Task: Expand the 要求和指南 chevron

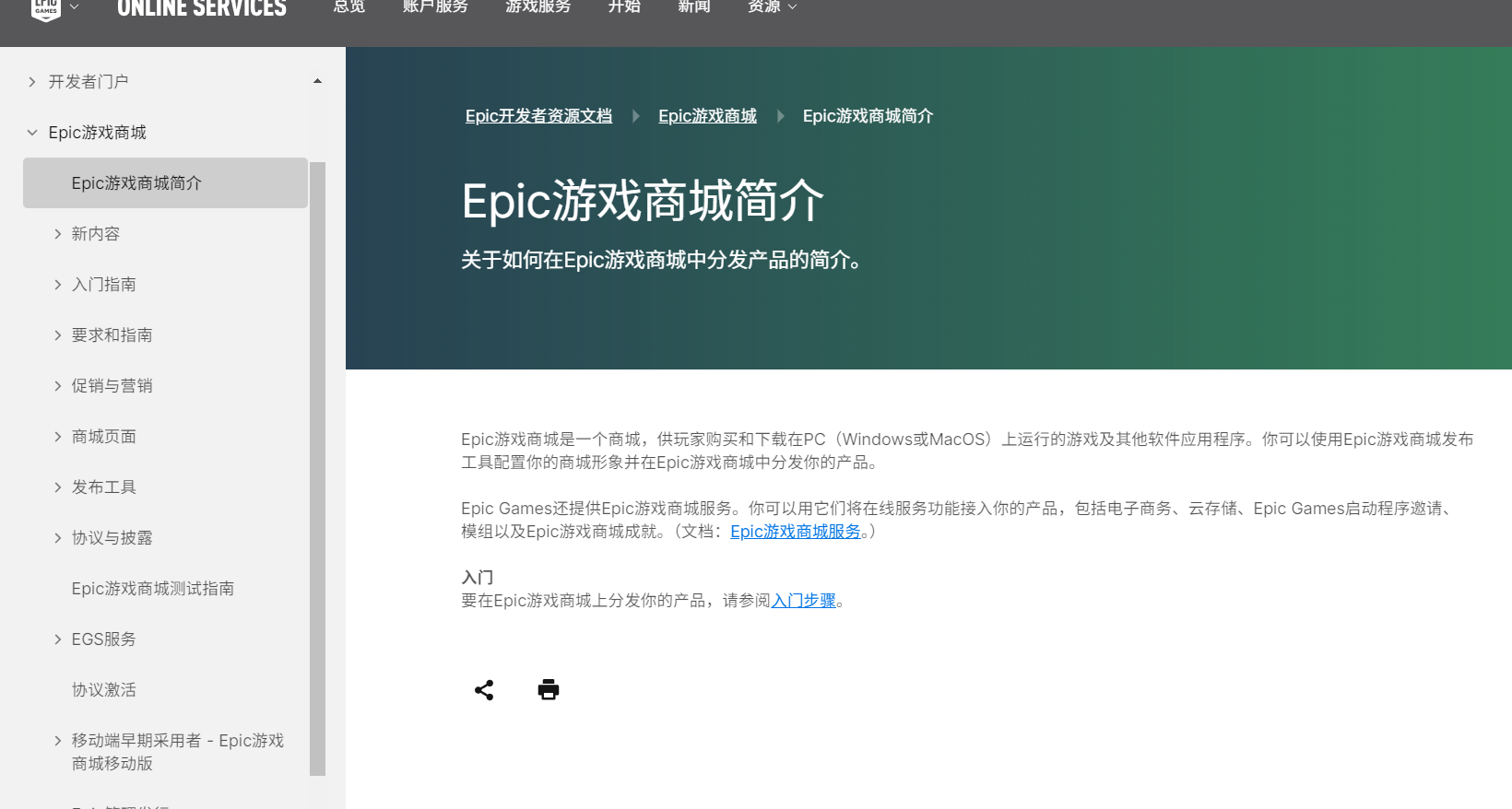Action: 58,335
